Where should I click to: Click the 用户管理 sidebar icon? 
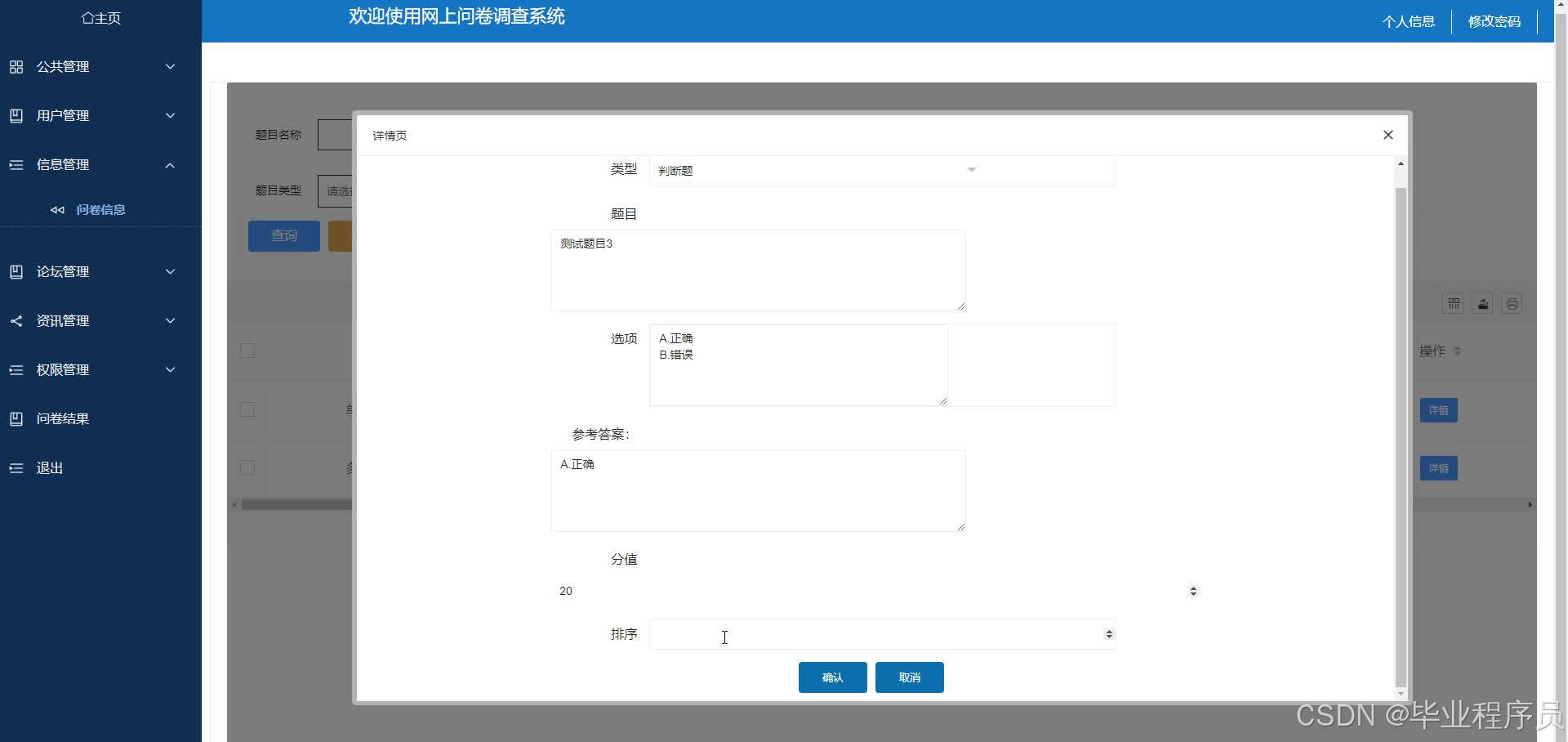pos(16,116)
